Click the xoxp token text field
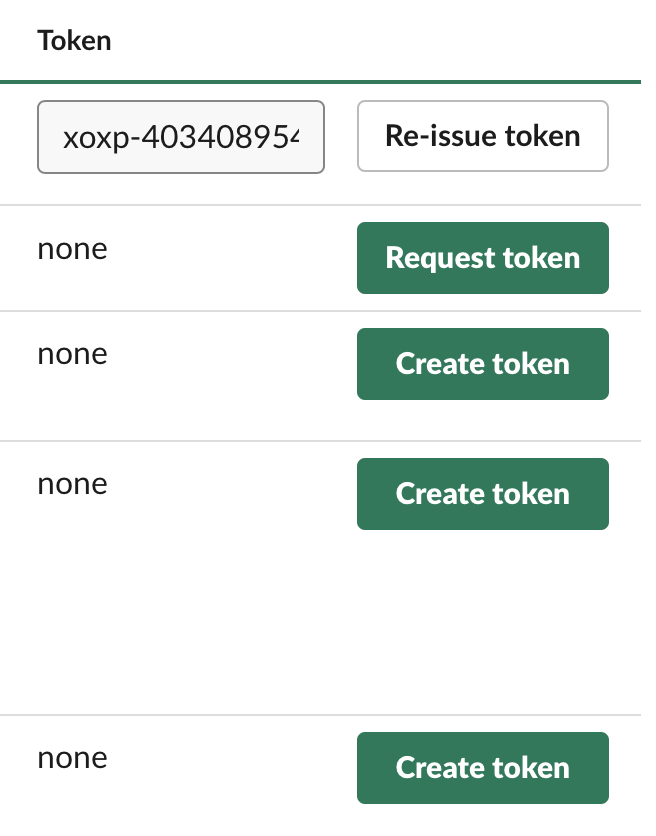 (x=181, y=137)
